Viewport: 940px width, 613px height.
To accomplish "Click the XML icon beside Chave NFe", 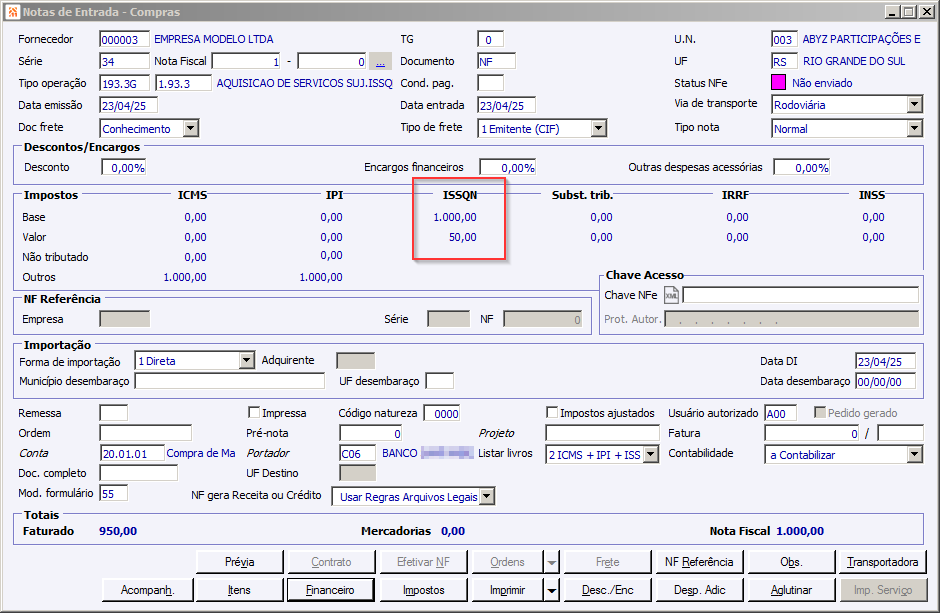I will click(x=671, y=295).
